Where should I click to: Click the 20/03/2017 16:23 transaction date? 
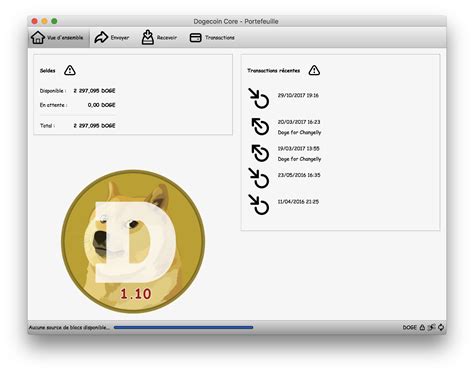click(x=299, y=122)
